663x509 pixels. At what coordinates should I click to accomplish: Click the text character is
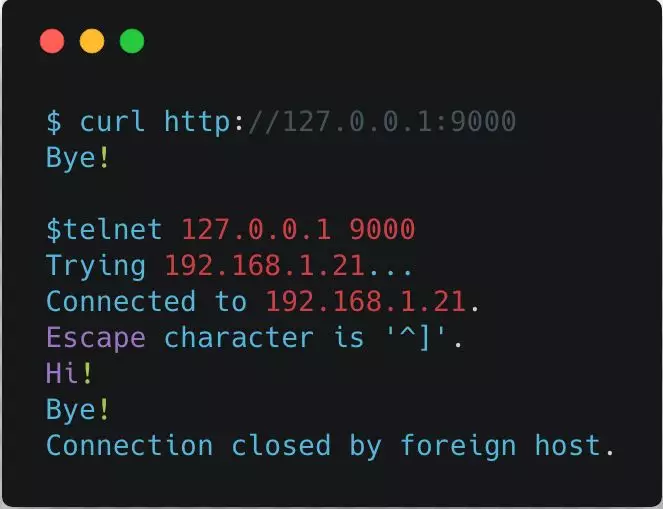(x=264, y=338)
